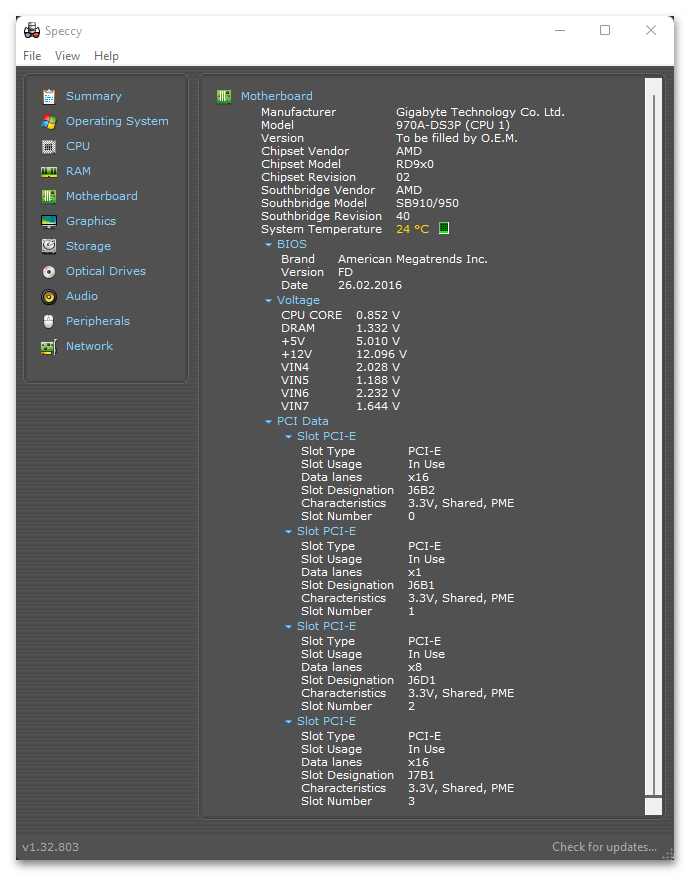Screen dimensions: 690x876
Task: Click BIOS brand American Megatrends Inc.
Action: 412,259
